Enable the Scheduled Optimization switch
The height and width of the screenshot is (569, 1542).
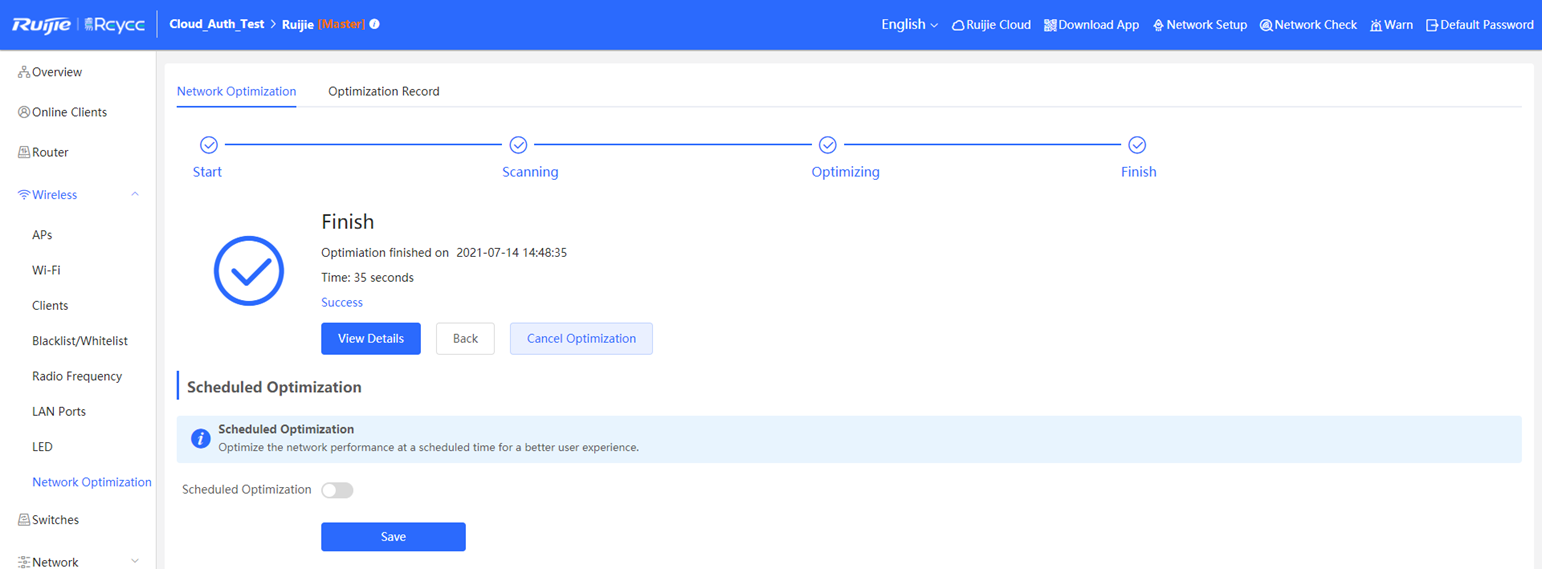click(337, 490)
